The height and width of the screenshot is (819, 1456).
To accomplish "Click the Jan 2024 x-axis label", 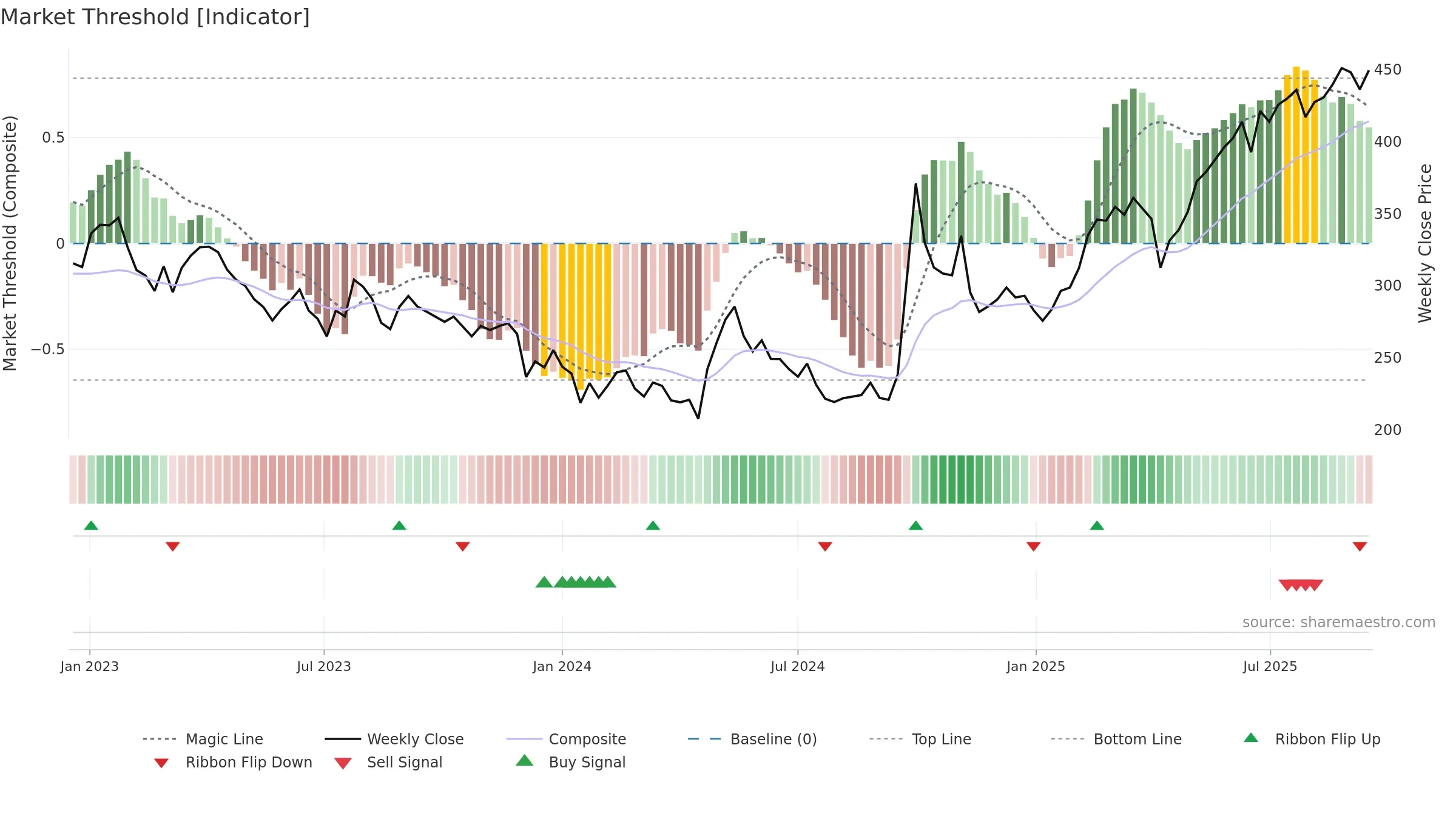I will pos(562,666).
